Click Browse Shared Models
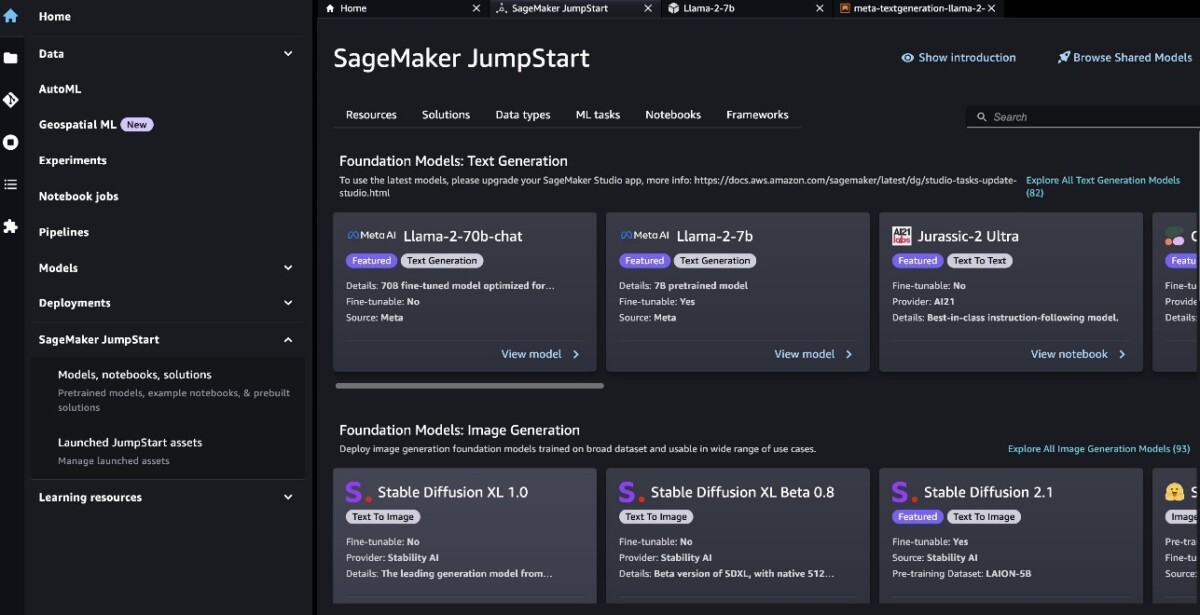 pos(1124,58)
